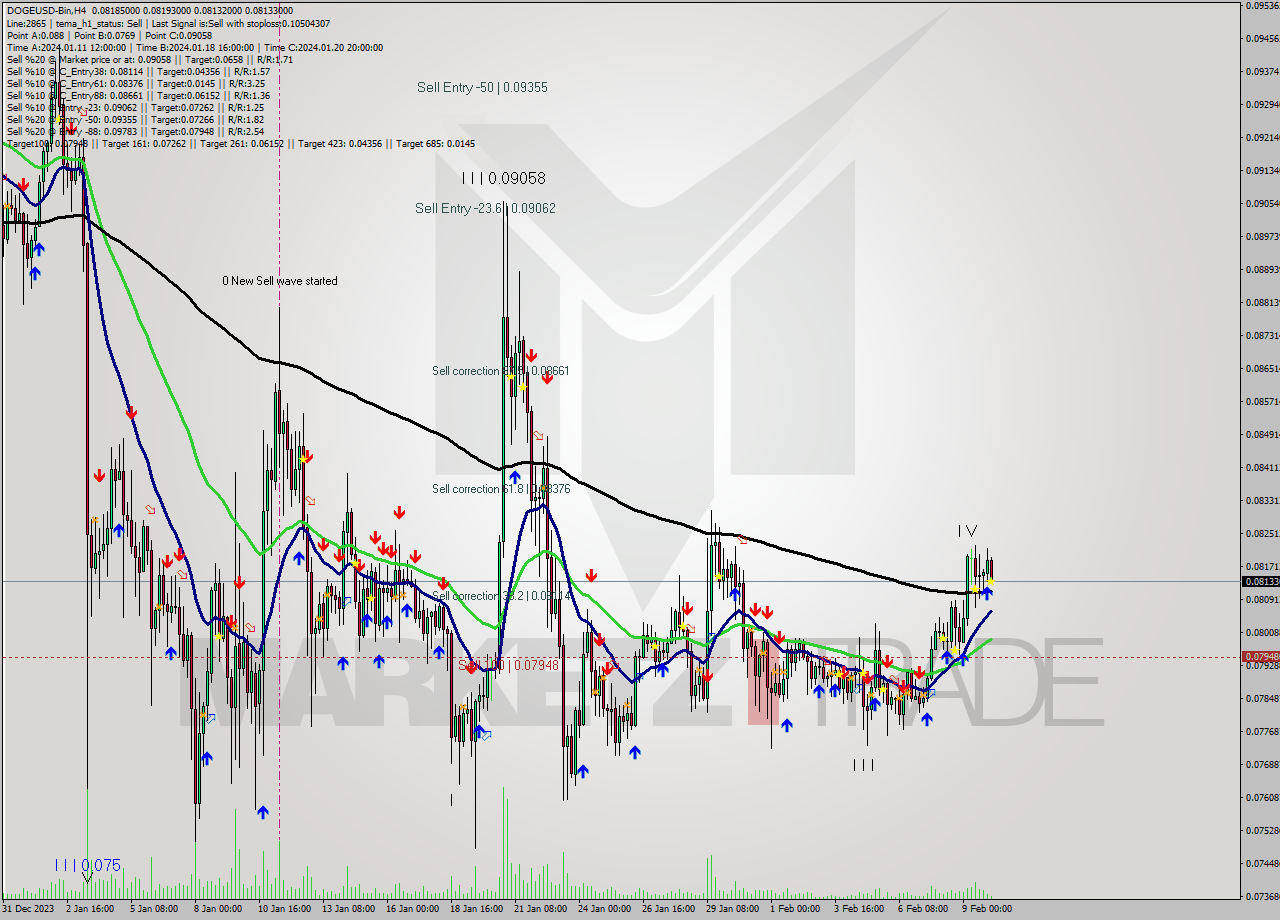This screenshot has width=1280, height=920.
Task: Select the 'I V' wave label
Action: click(967, 531)
